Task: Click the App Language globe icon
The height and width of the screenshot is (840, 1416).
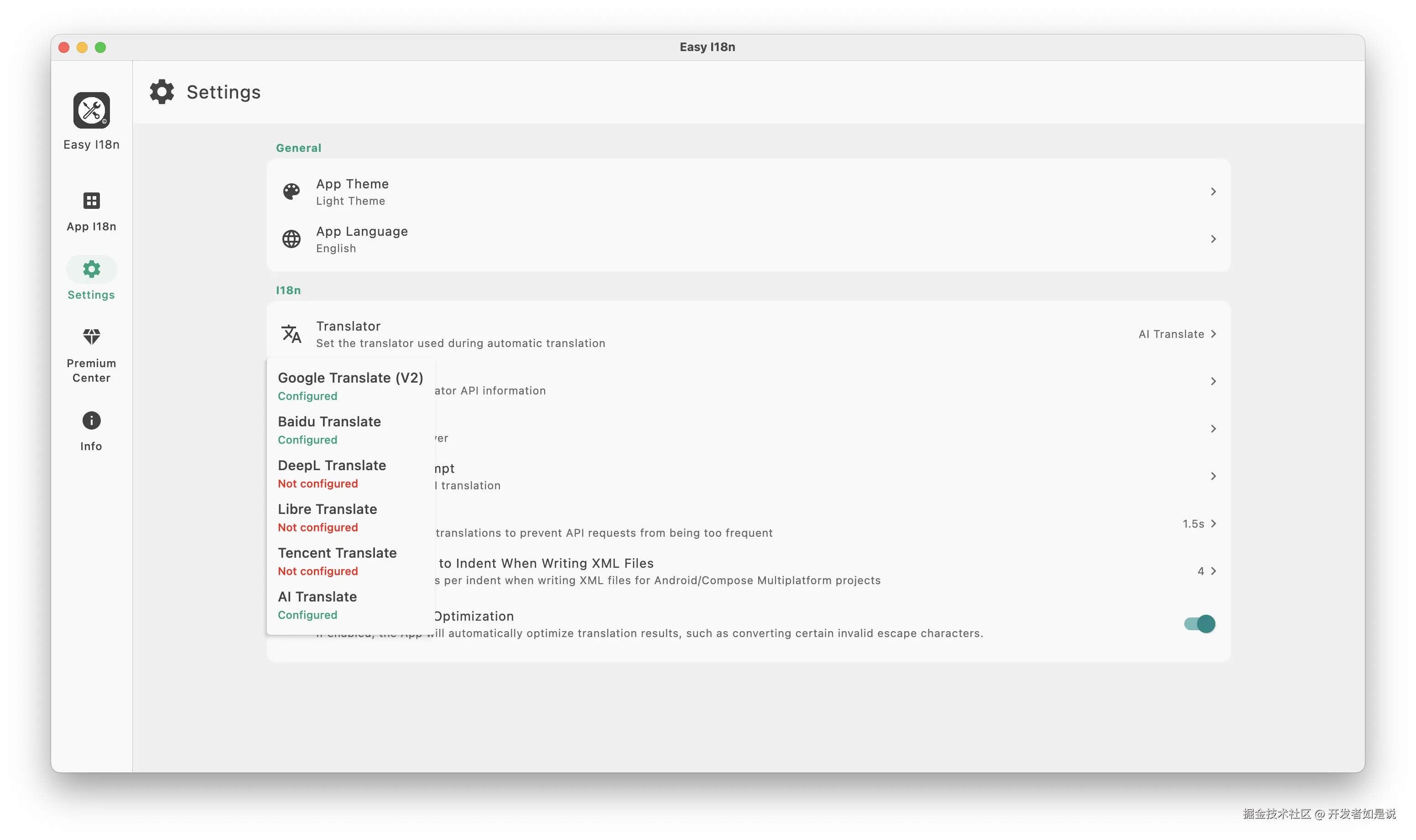Action: click(292, 239)
